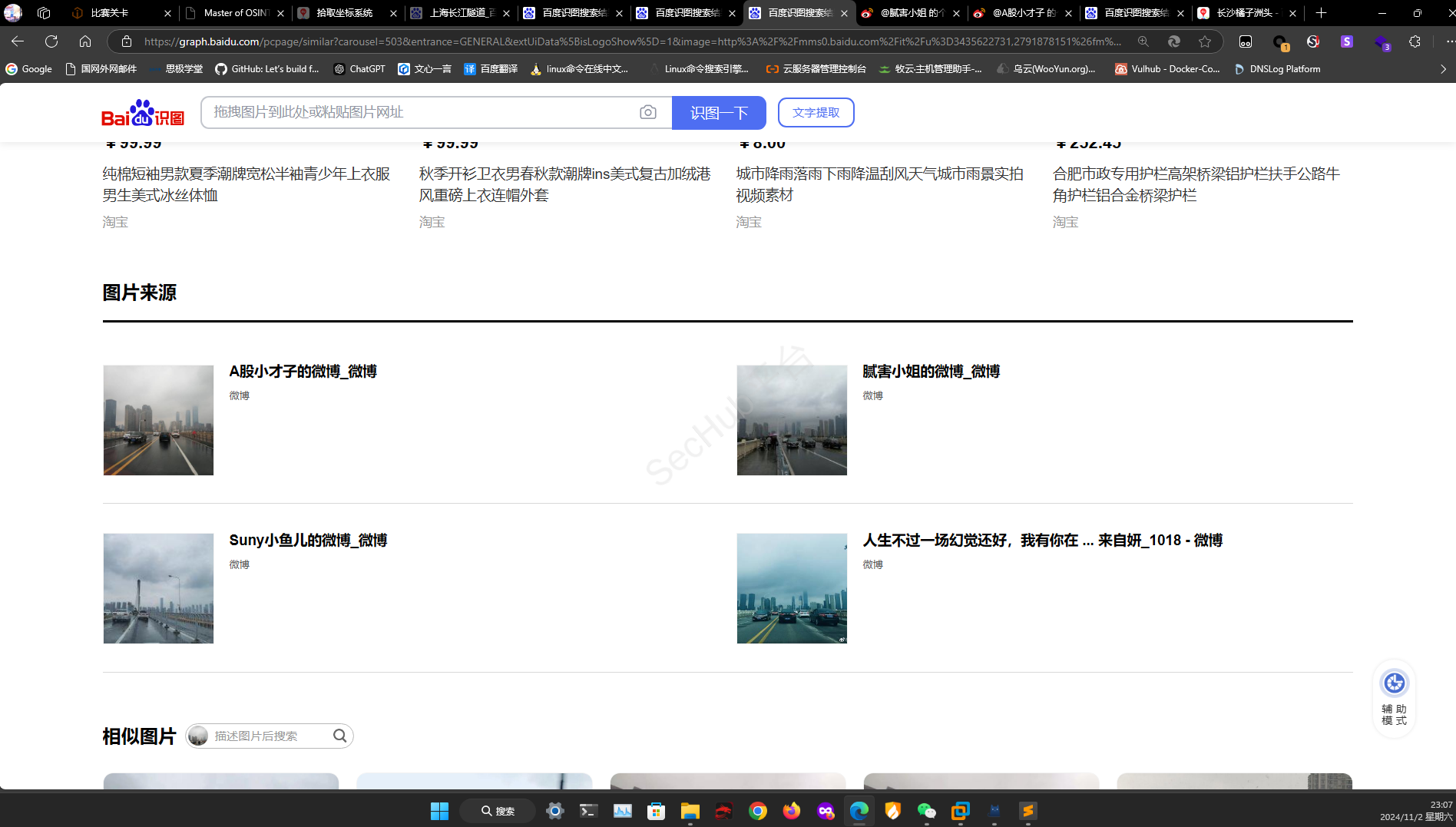Open 文心一言 bookmark
The image size is (1456, 827).
pos(425,69)
